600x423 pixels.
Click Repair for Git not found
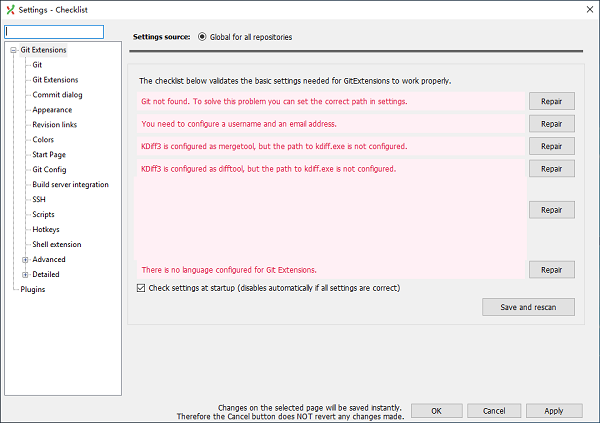coord(551,101)
